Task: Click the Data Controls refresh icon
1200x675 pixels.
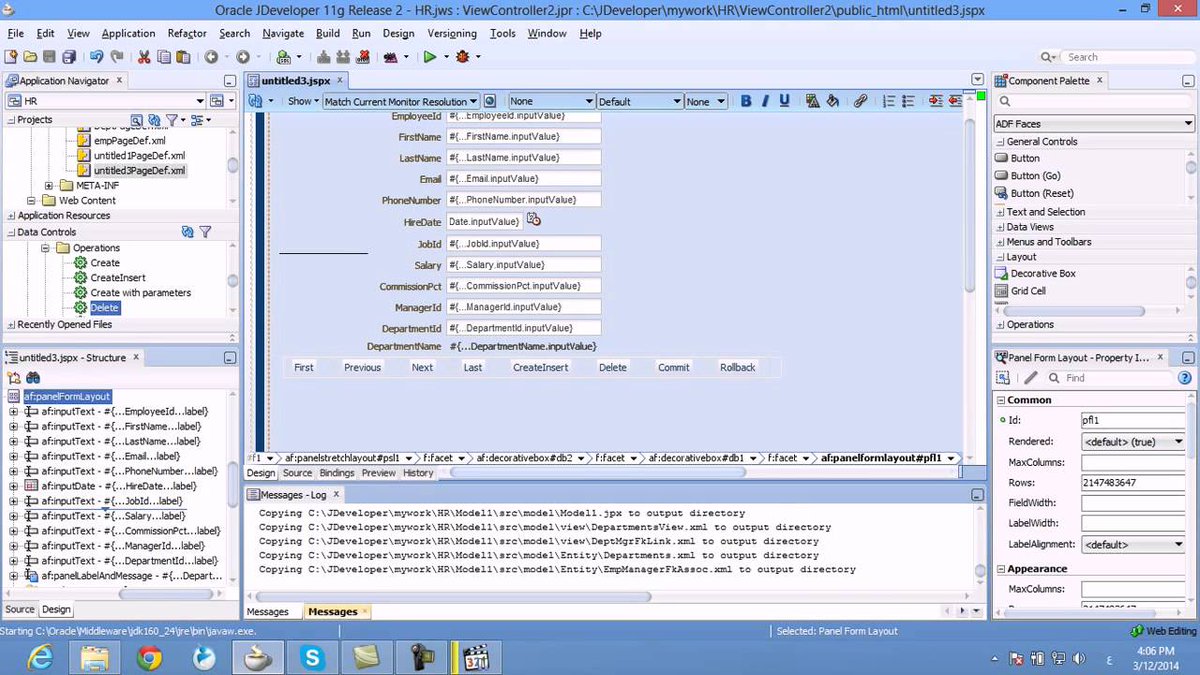Action: (187, 232)
